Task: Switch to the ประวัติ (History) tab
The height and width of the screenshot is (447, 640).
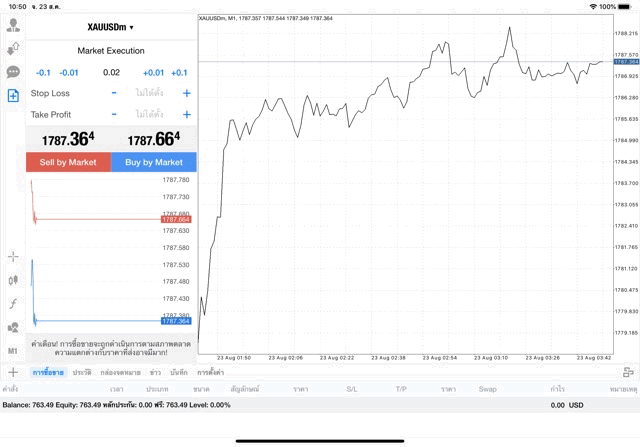Action: [81, 372]
